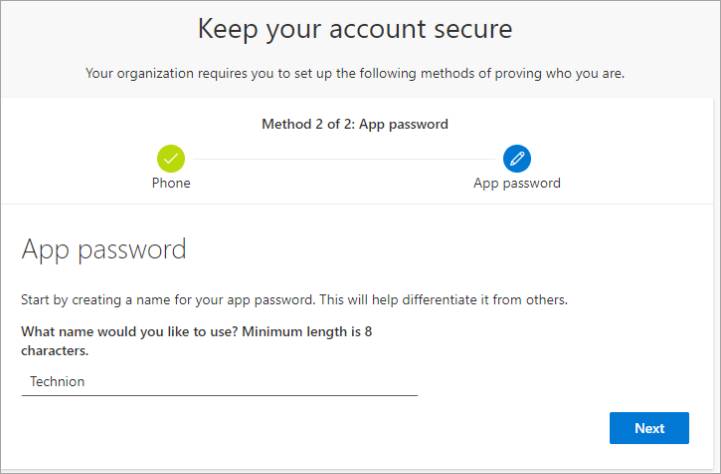Click the progress line between the steps
721x474 pixels.
pos(344,159)
